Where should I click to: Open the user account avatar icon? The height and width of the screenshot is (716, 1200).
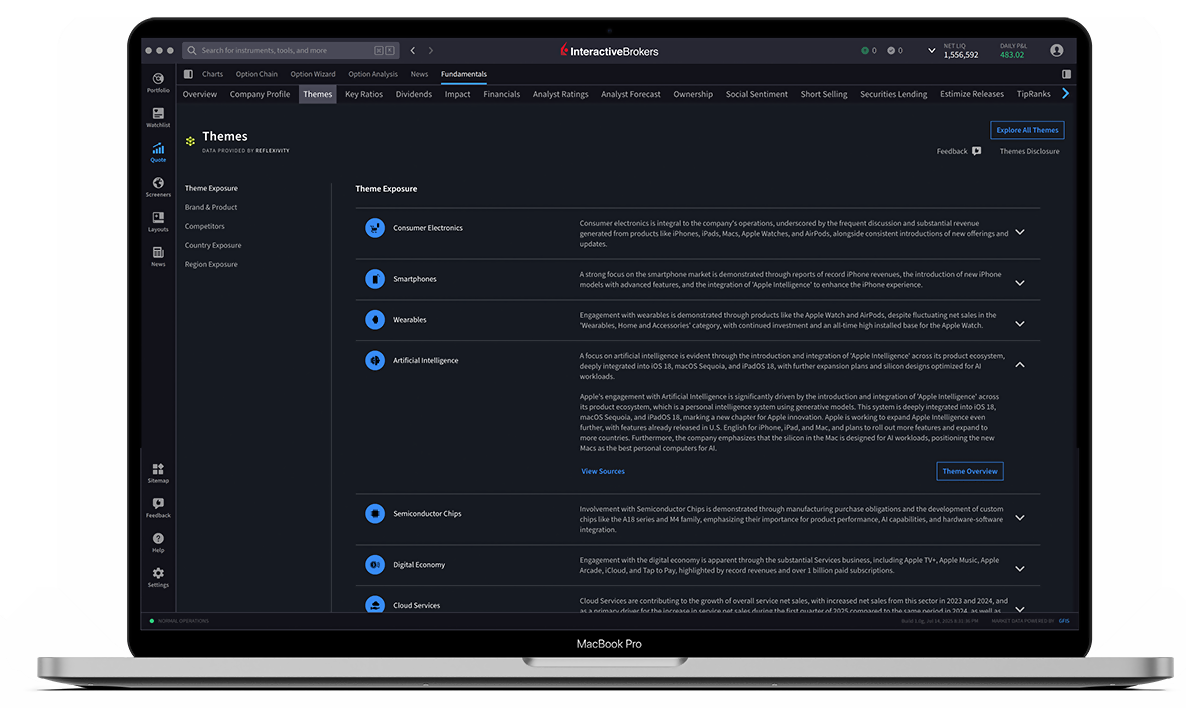(1057, 50)
